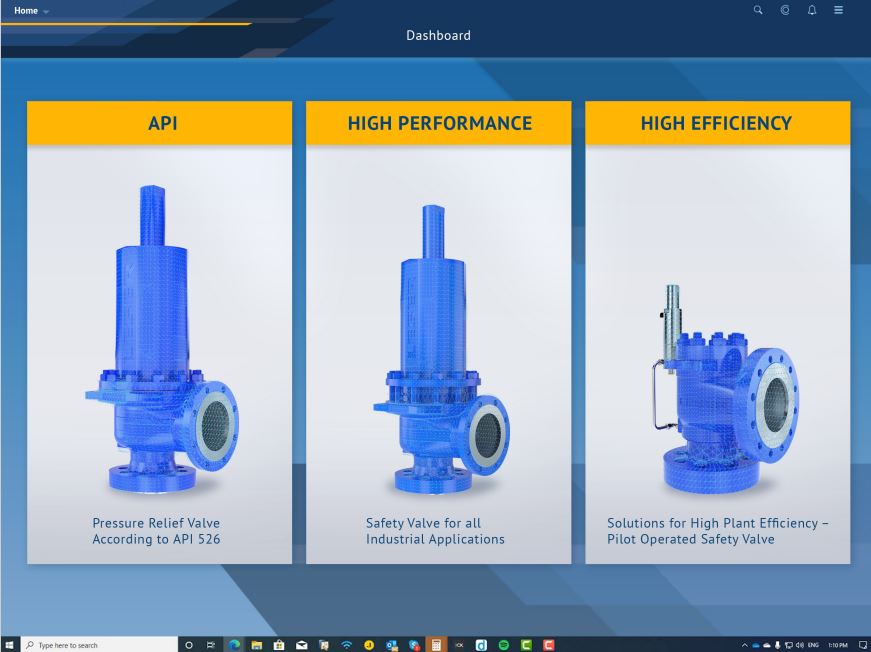Expand the Home dropdown arrow
Screen dimensions: 871x652
coord(44,11)
